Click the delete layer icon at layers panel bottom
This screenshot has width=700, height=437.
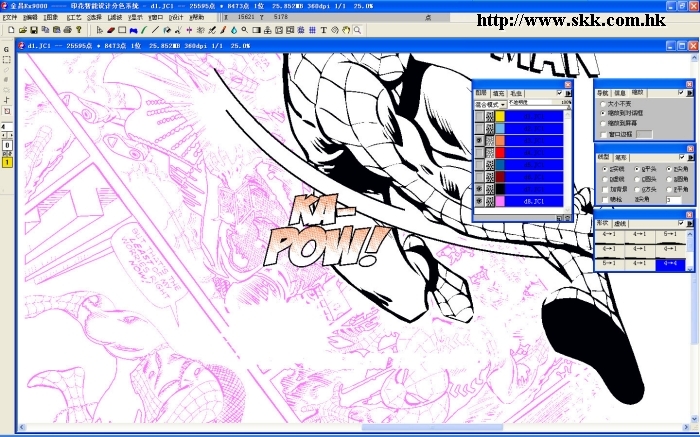567,218
